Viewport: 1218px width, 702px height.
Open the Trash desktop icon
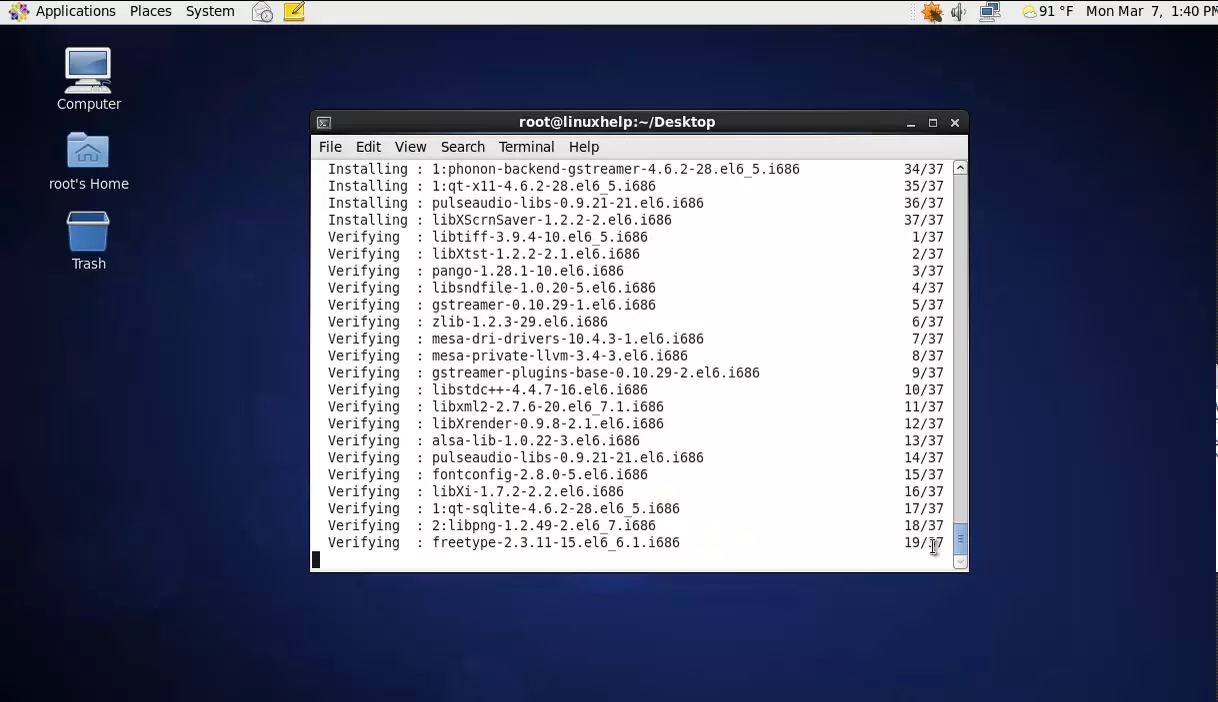[88, 240]
